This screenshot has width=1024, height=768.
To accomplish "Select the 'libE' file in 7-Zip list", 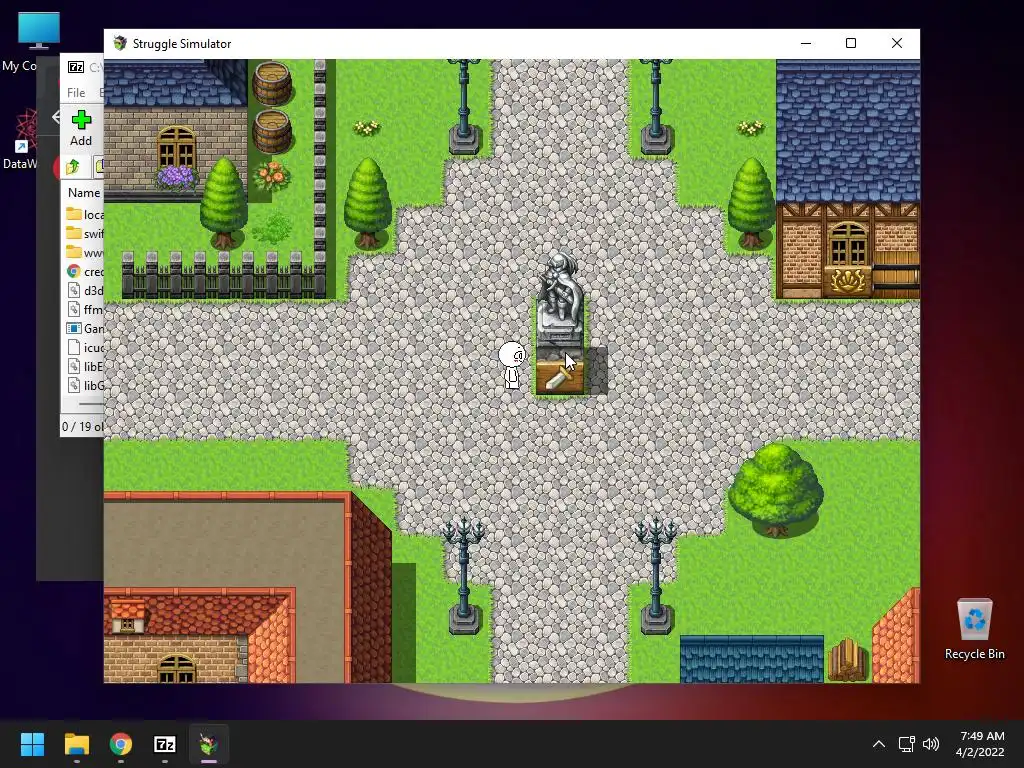I will [x=86, y=366].
